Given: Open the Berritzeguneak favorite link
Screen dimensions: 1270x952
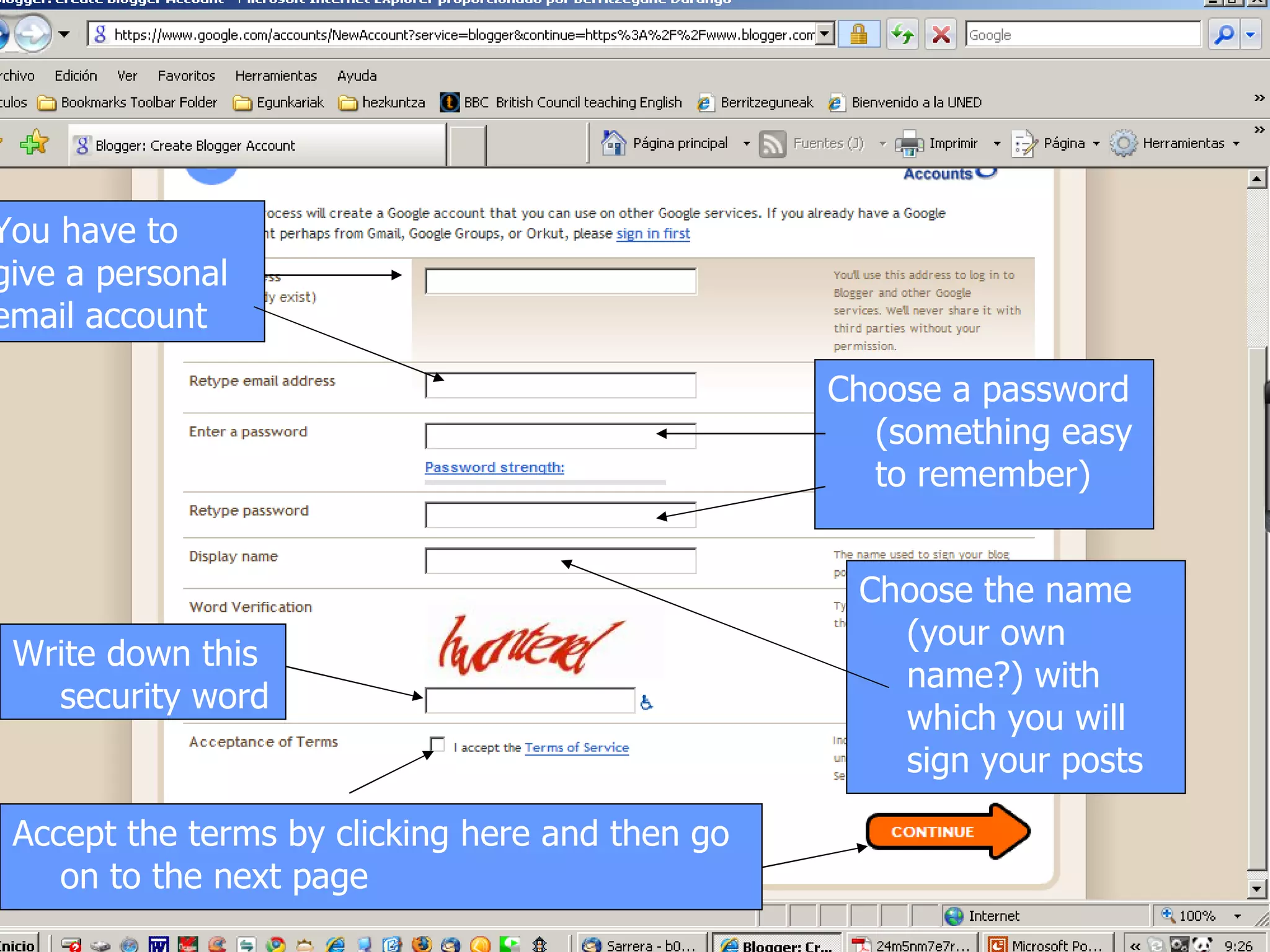Looking at the screenshot, I should click(x=755, y=102).
